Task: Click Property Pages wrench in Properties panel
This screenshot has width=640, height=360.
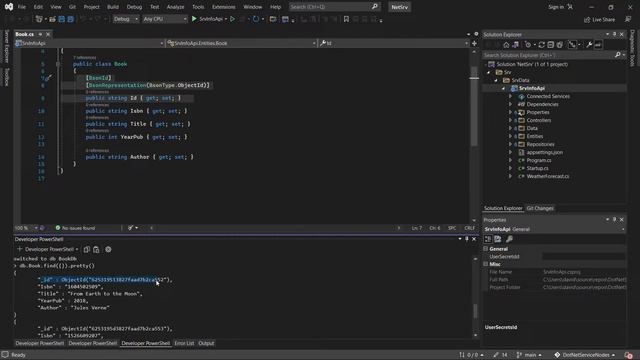Action: pos(509,239)
